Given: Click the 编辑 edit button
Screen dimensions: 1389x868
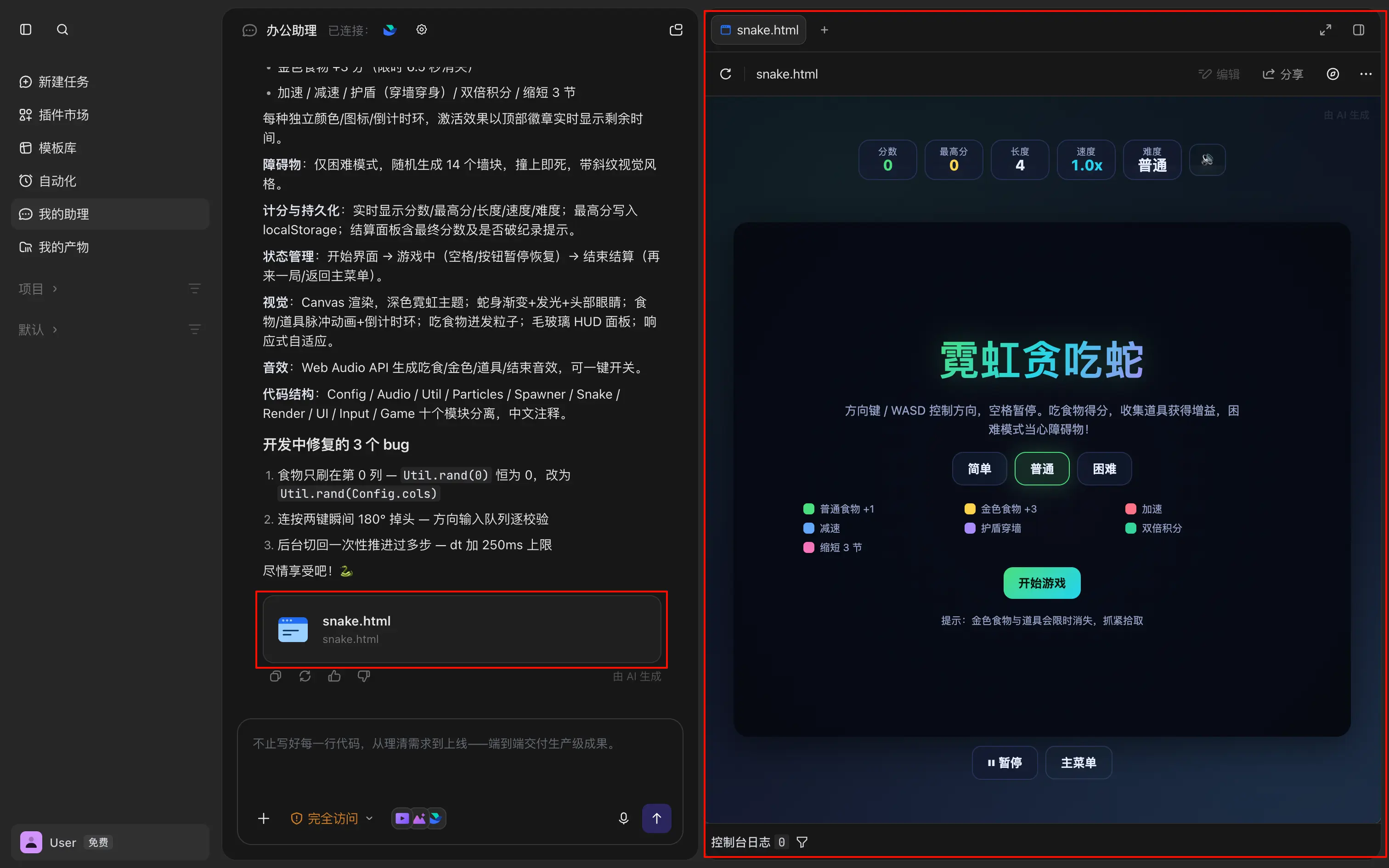Looking at the screenshot, I should 1219,74.
